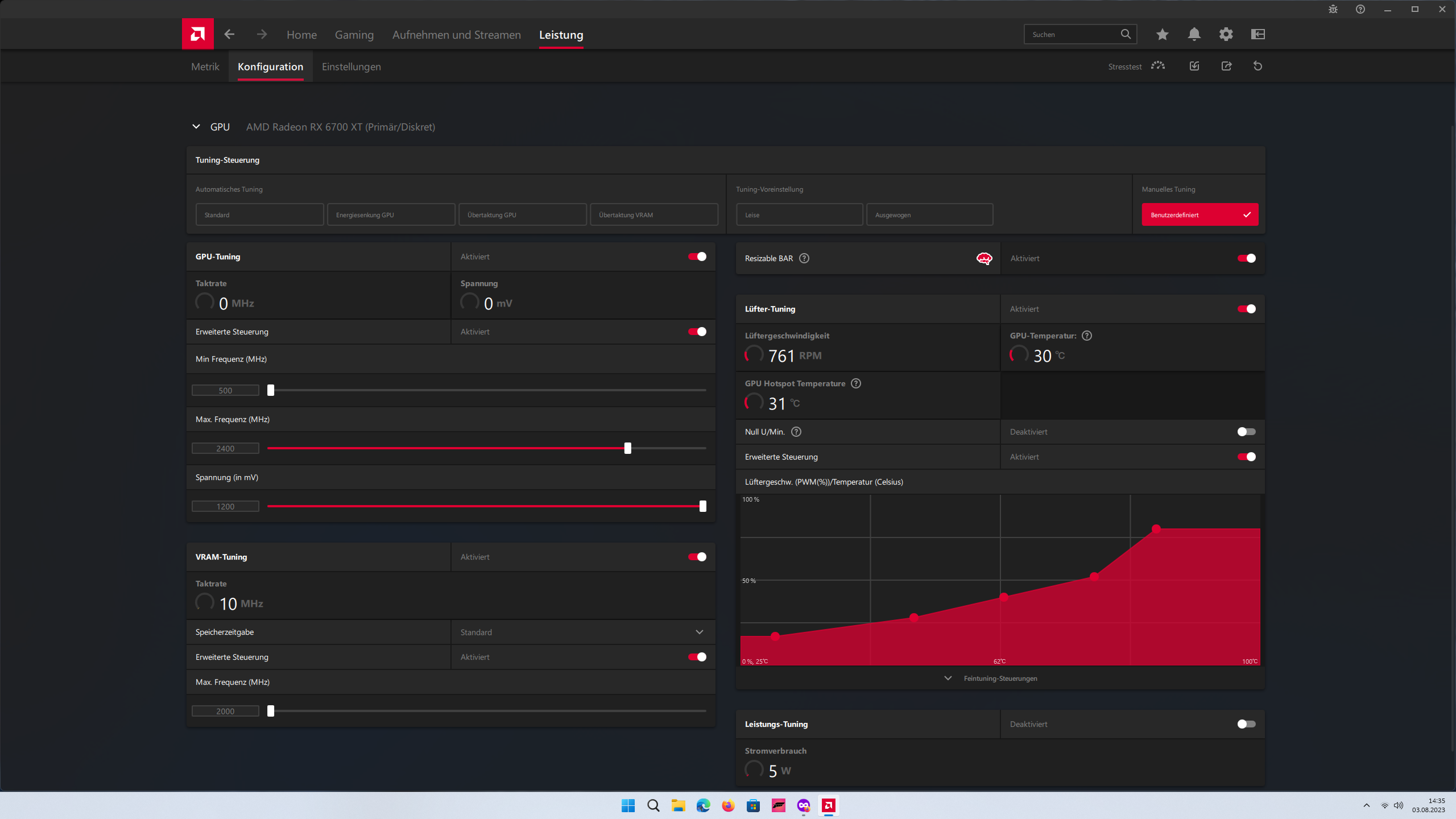Select the Übertaktung GPU preset
1456x819 pixels.
[522, 214]
